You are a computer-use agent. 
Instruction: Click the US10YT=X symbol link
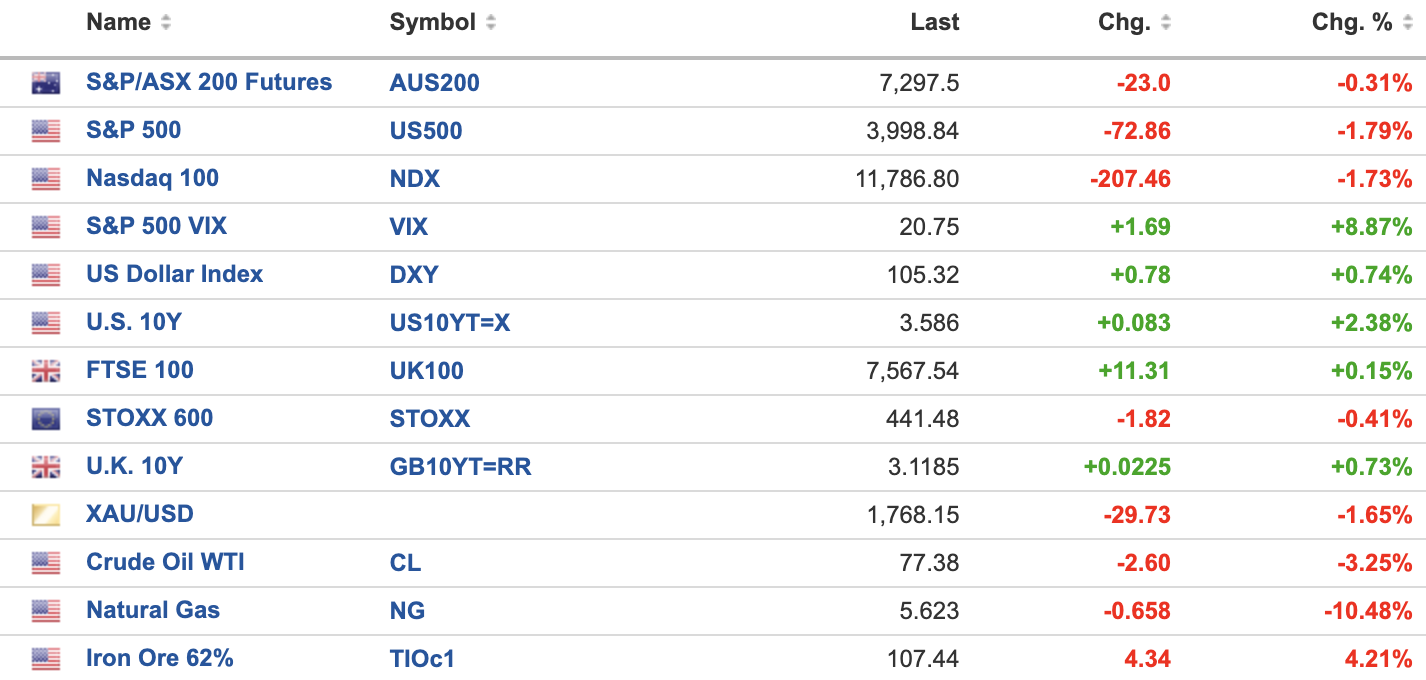tap(449, 323)
